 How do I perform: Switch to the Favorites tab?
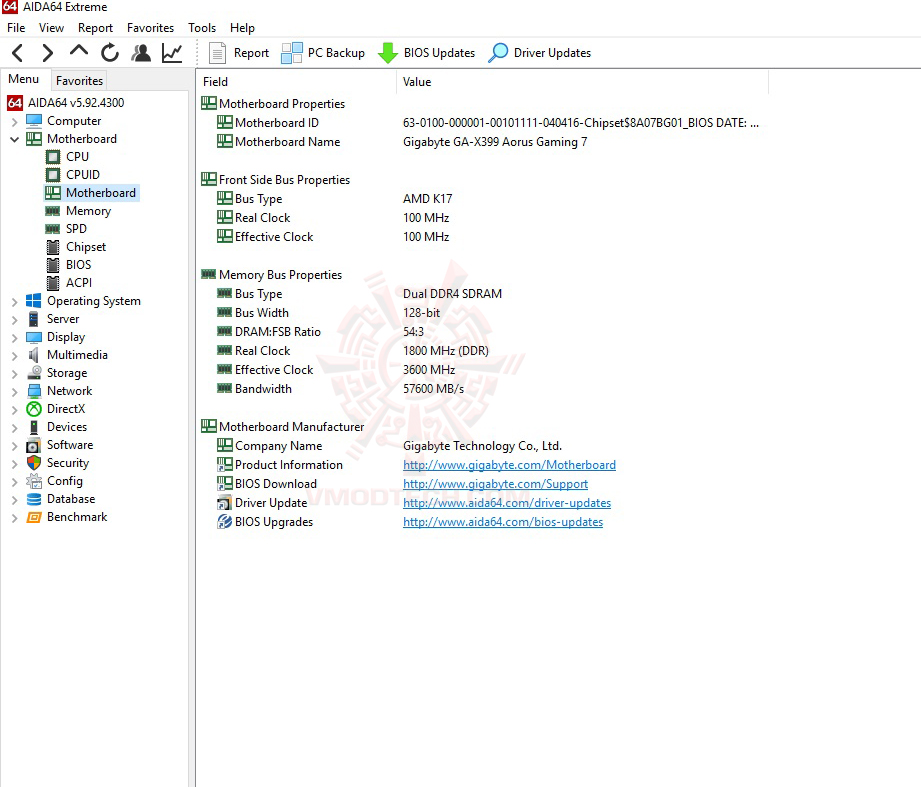79,80
